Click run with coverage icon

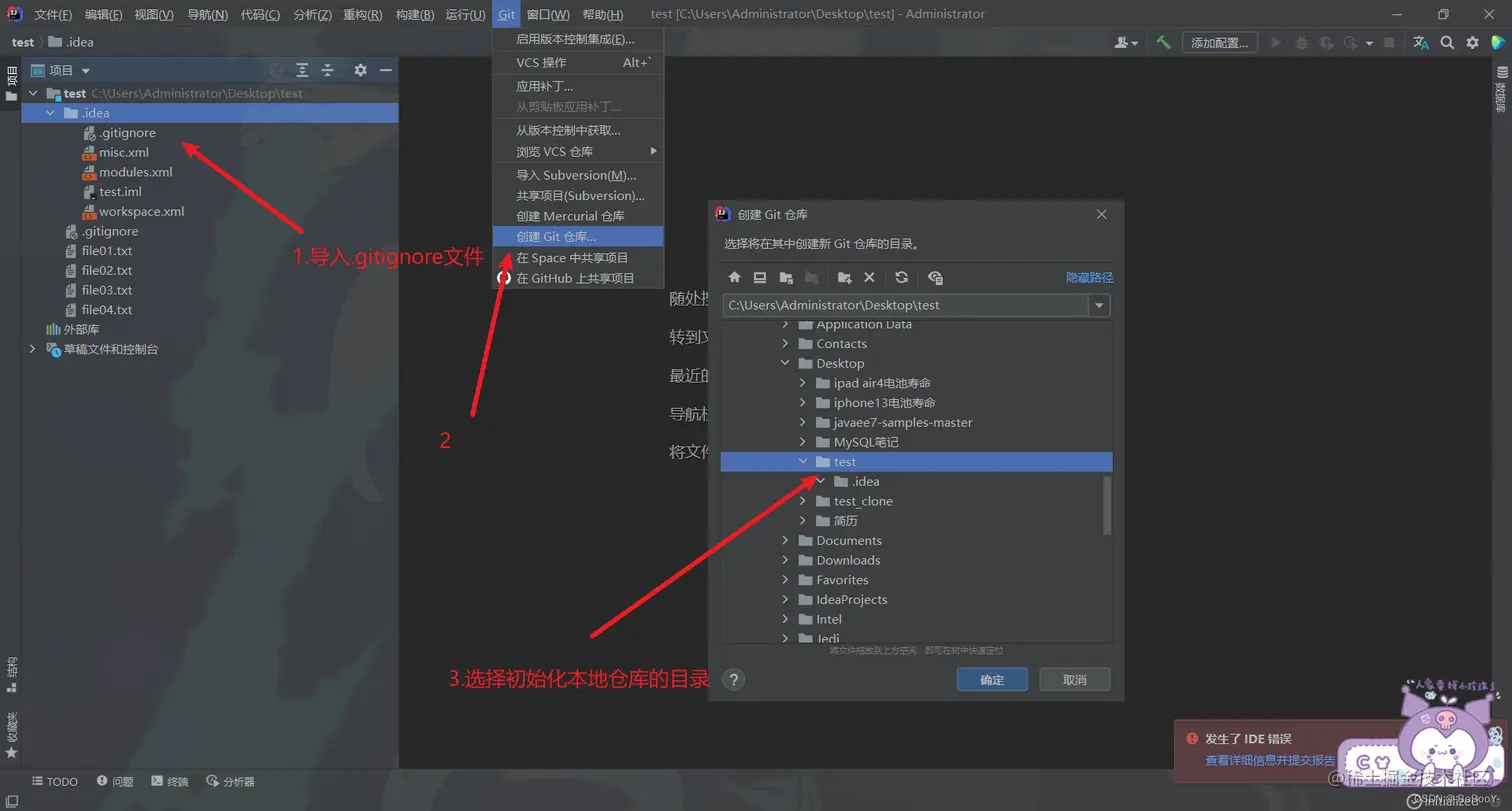[x=1326, y=42]
